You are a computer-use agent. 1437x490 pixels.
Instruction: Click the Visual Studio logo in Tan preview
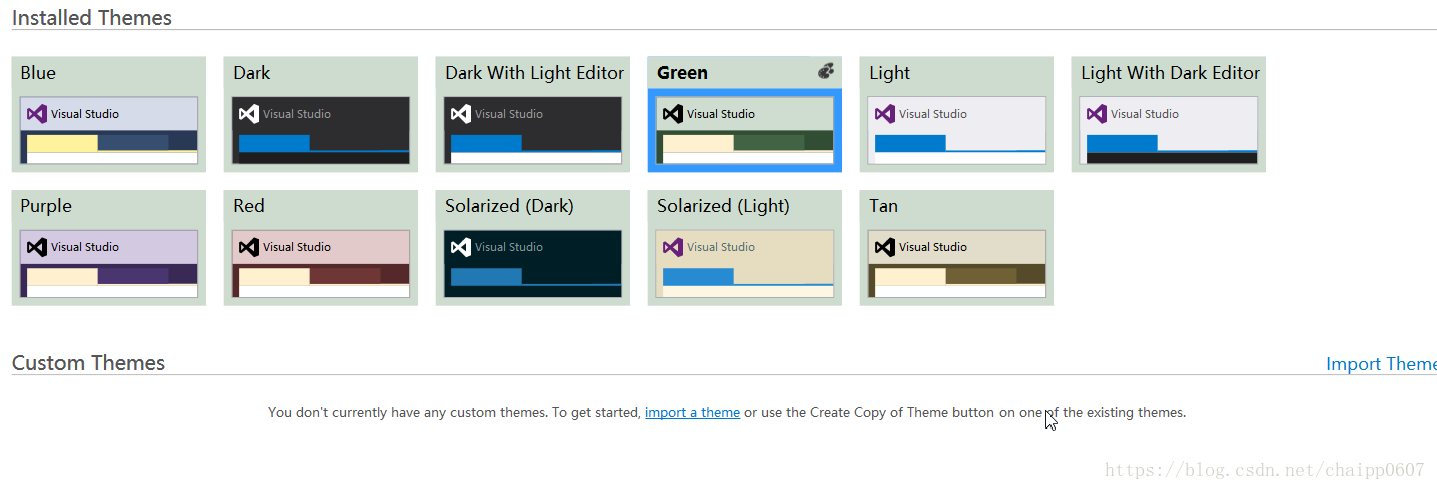point(885,247)
